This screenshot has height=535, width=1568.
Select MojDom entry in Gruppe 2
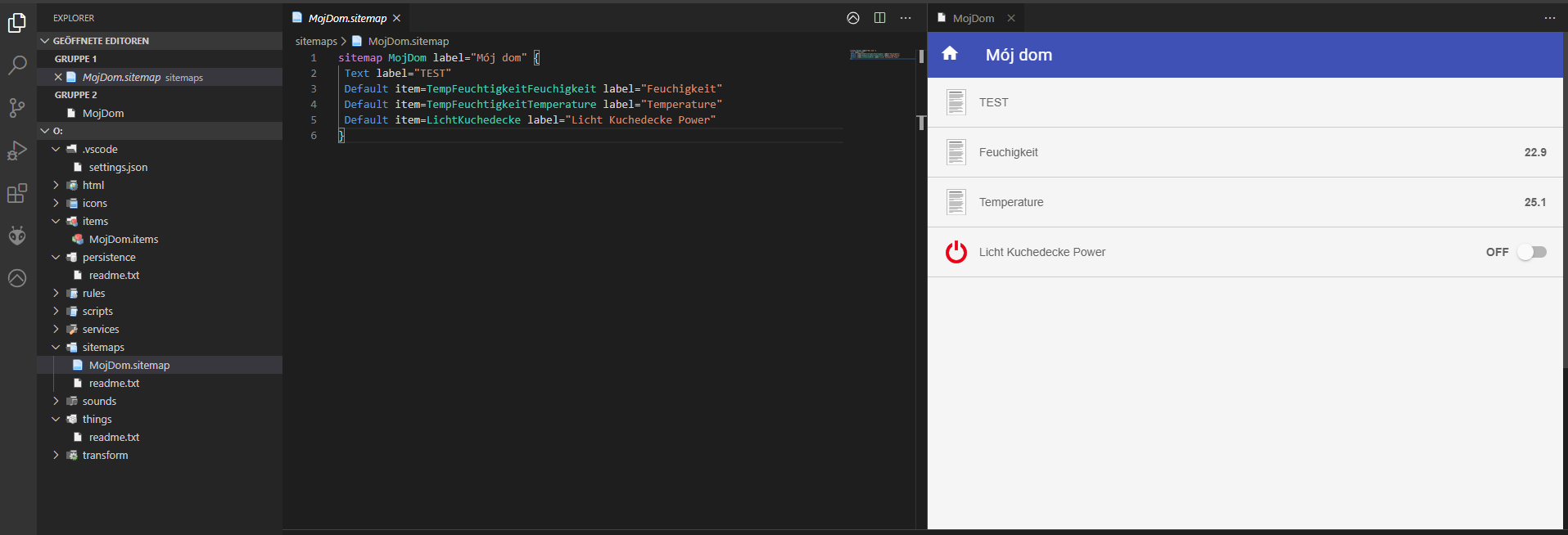(103, 113)
